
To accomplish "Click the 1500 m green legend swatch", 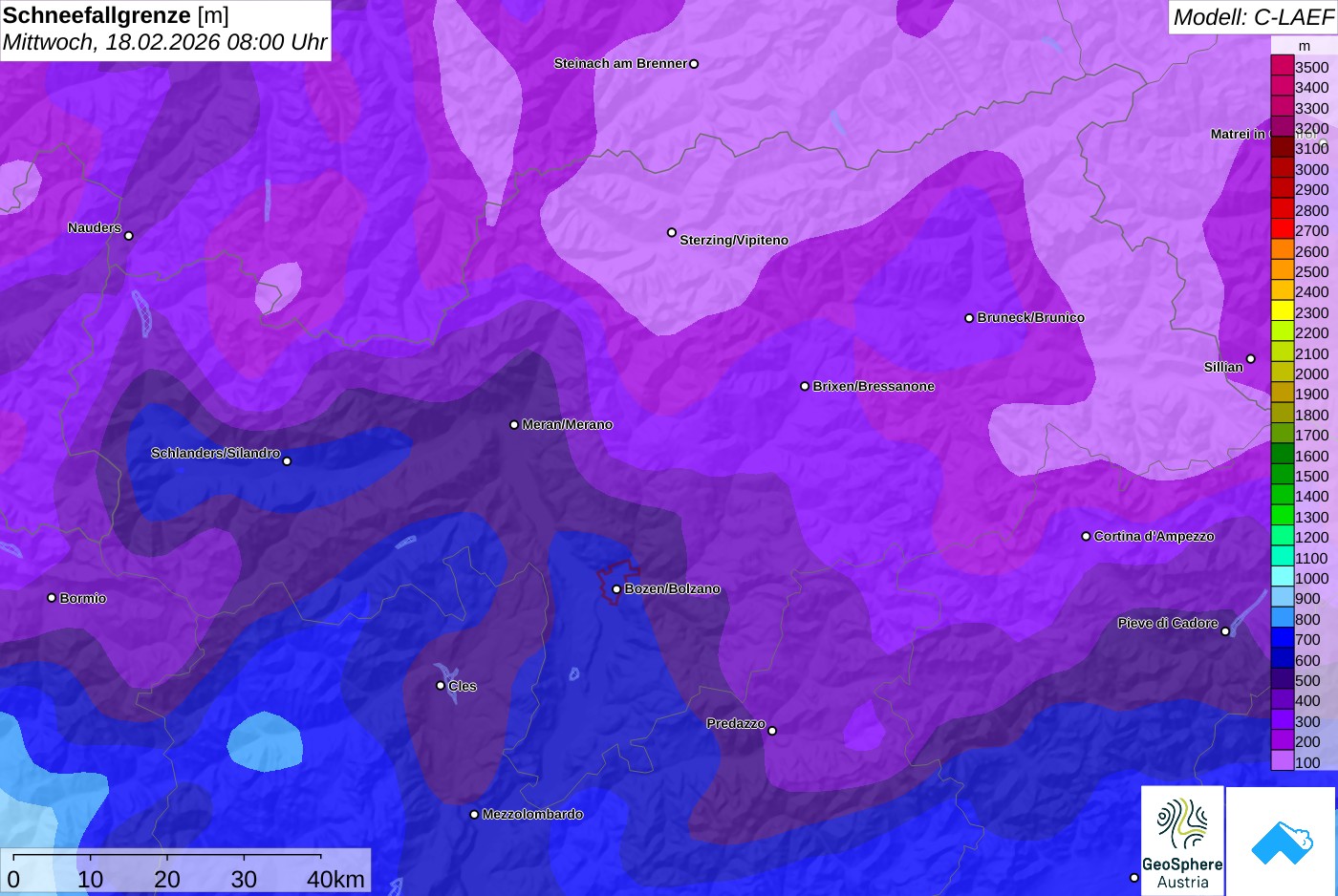I will [x=1282, y=476].
